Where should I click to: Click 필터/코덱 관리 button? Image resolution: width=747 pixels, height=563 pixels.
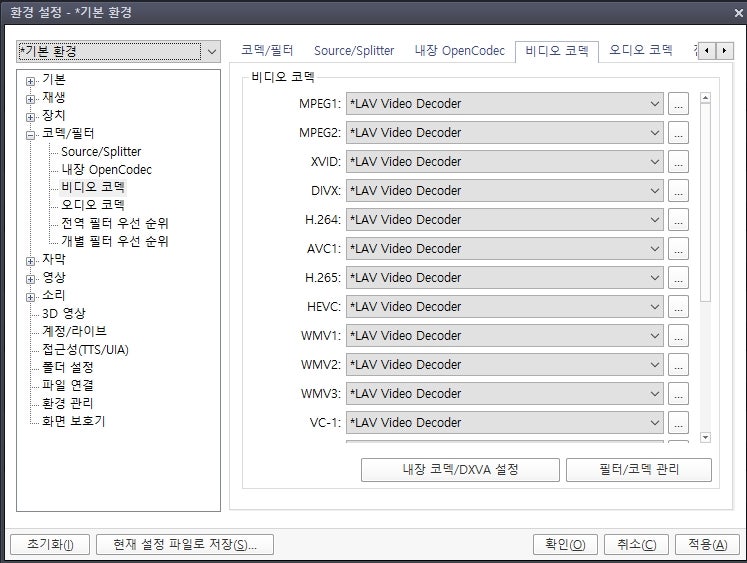coord(639,470)
